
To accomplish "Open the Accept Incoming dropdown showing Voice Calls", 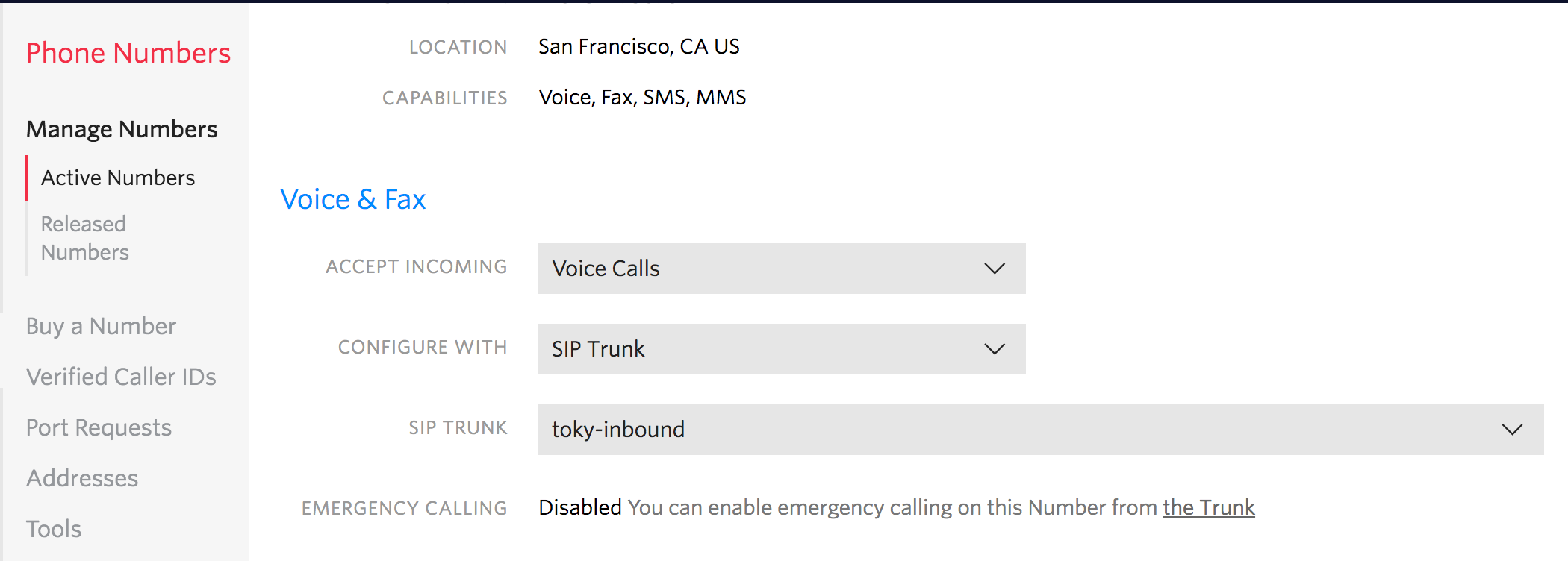I will pyautogui.click(x=780, y=269).
